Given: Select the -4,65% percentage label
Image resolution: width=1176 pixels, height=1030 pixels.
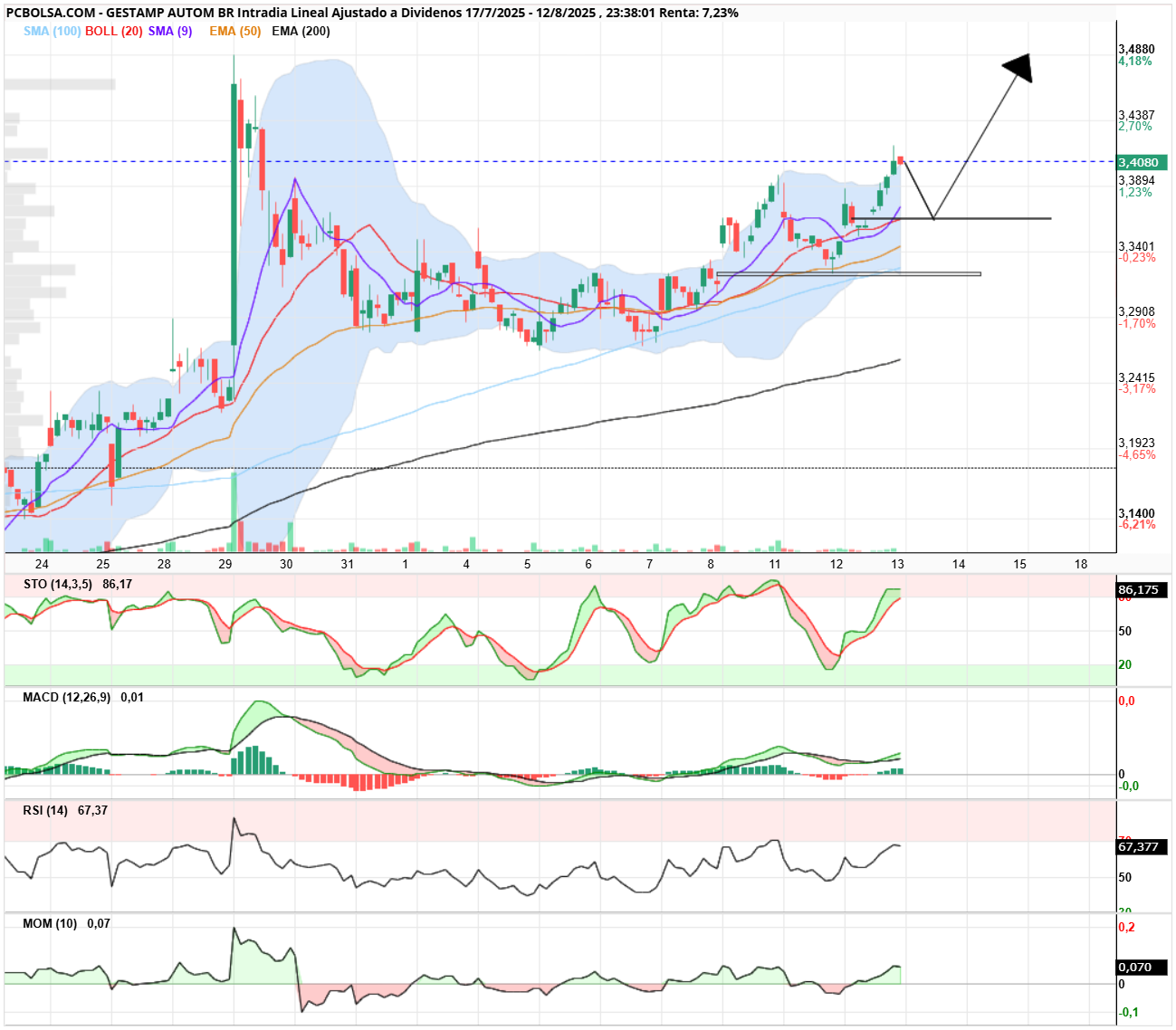Looking at the screenshot, I should 1137,455.
